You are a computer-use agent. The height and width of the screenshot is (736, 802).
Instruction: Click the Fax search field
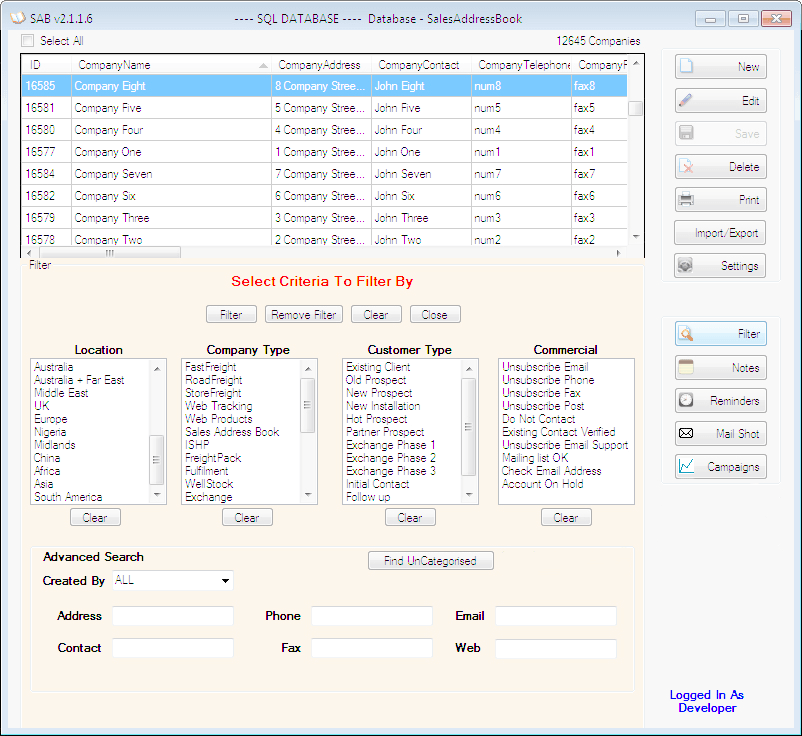pyautogui.click(x=372, y=648)
